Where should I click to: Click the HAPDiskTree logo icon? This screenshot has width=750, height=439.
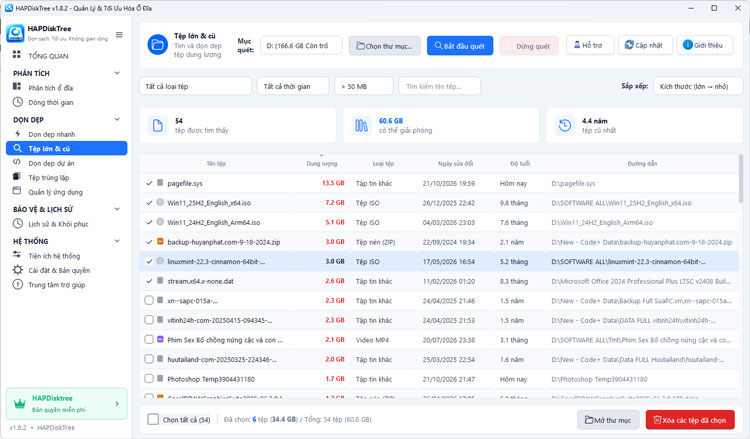coord(15,33)
